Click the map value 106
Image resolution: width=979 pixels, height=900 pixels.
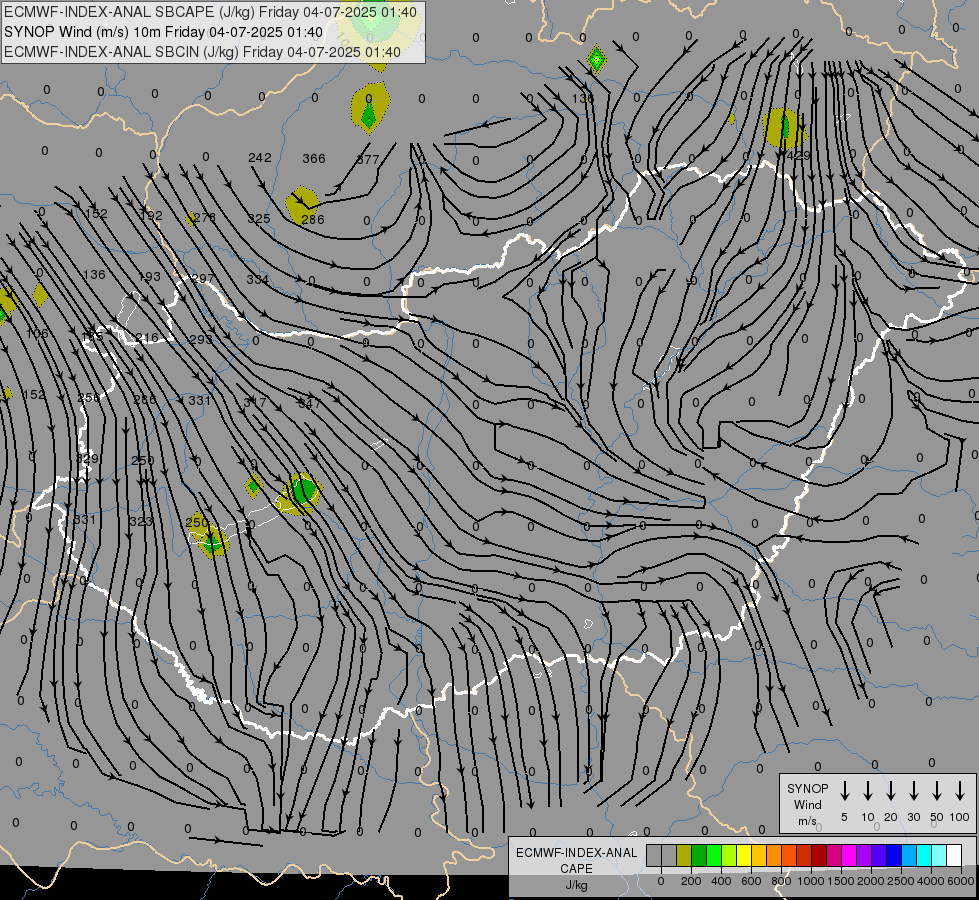[x=37, y=334]
